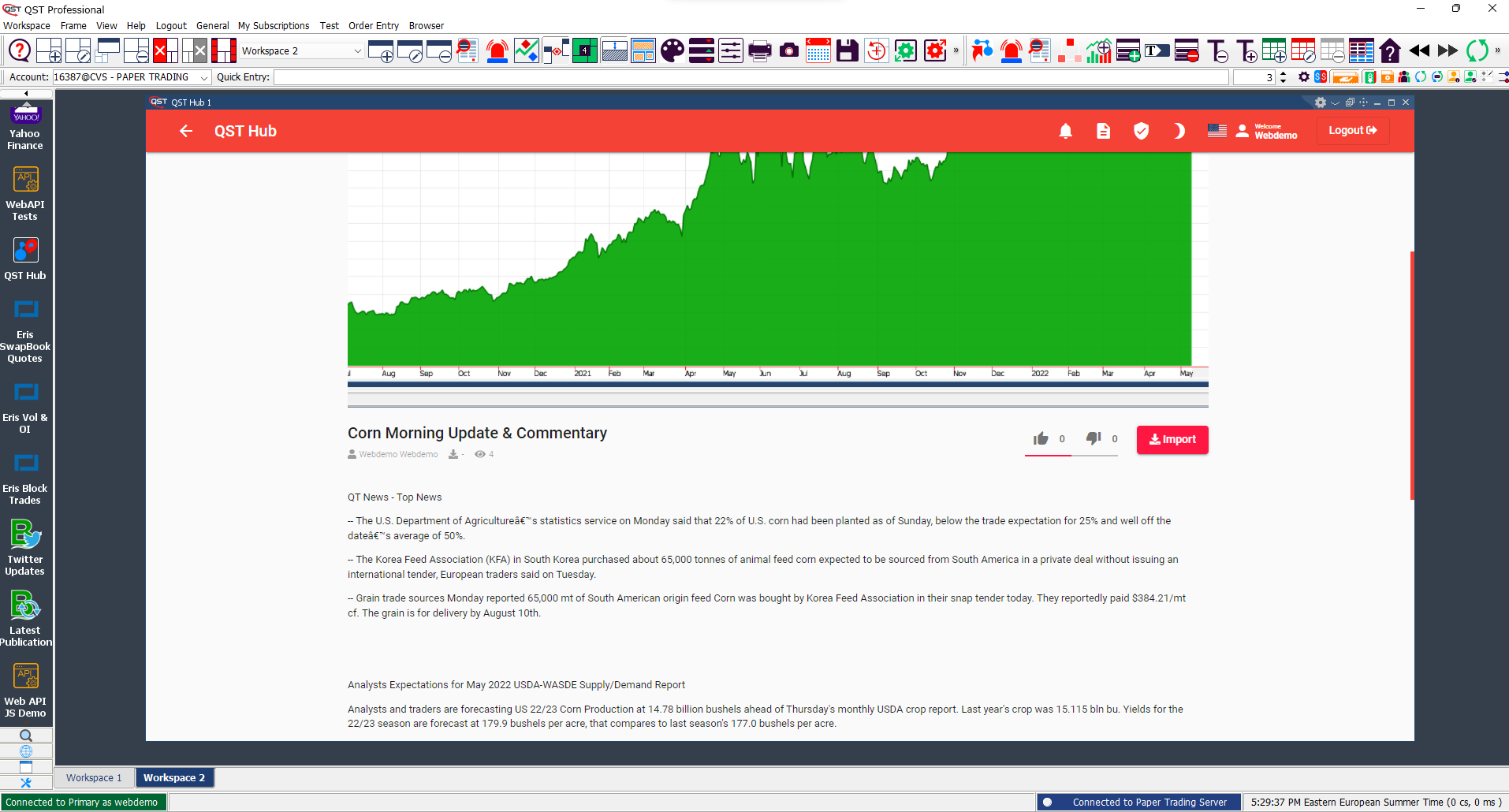Expand right toolbar overflow chevron

pyautogui.click(x=1498, y=51)
